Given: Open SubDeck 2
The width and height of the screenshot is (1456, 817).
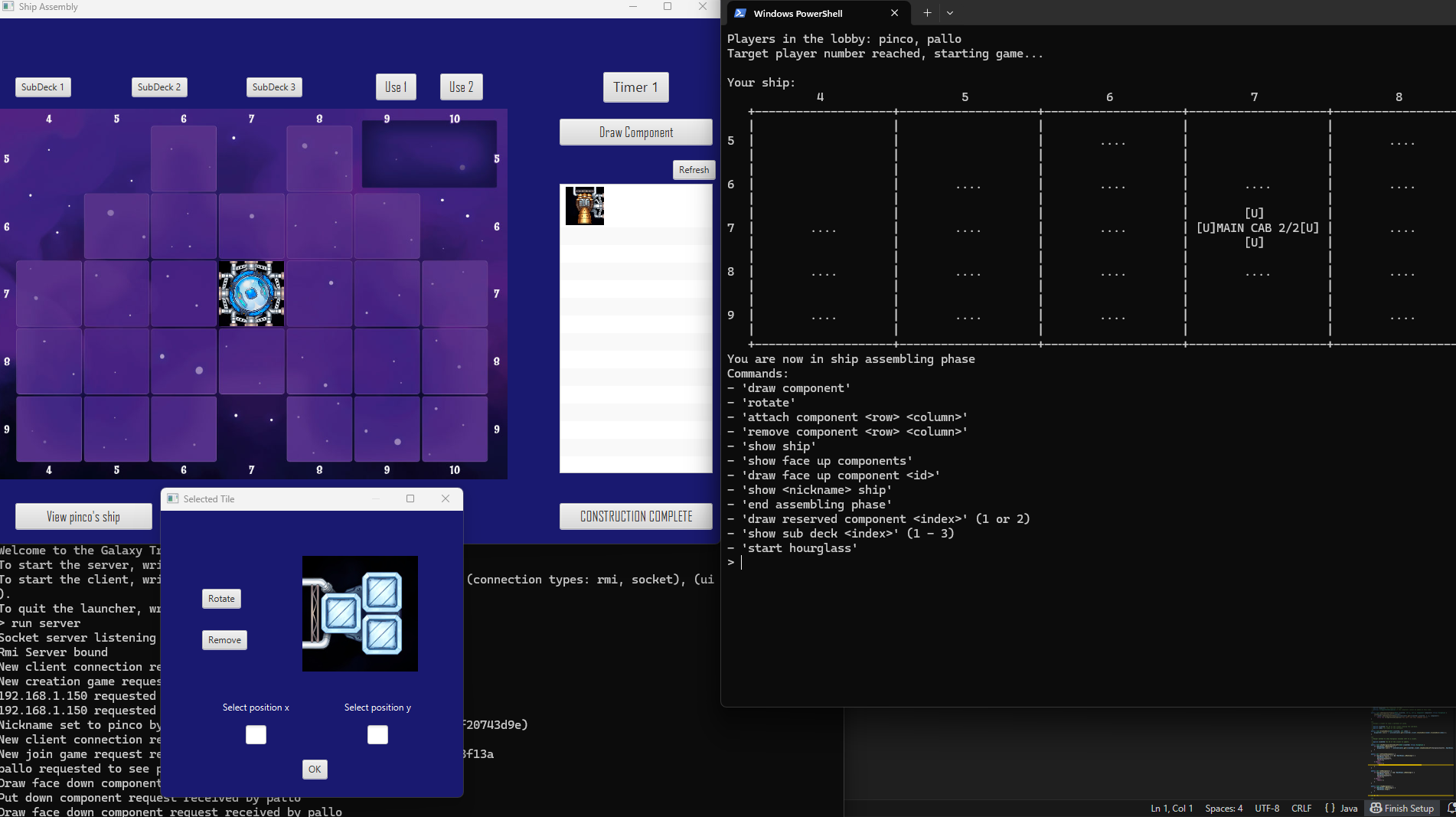Looking at the screenshot, I should tap(159, 87).
